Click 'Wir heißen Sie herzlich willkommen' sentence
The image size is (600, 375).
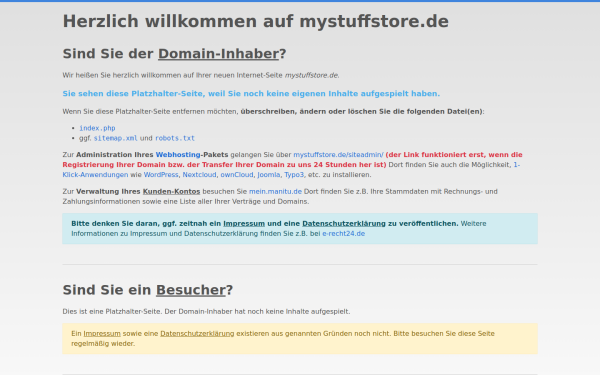(x=201, y=75)
